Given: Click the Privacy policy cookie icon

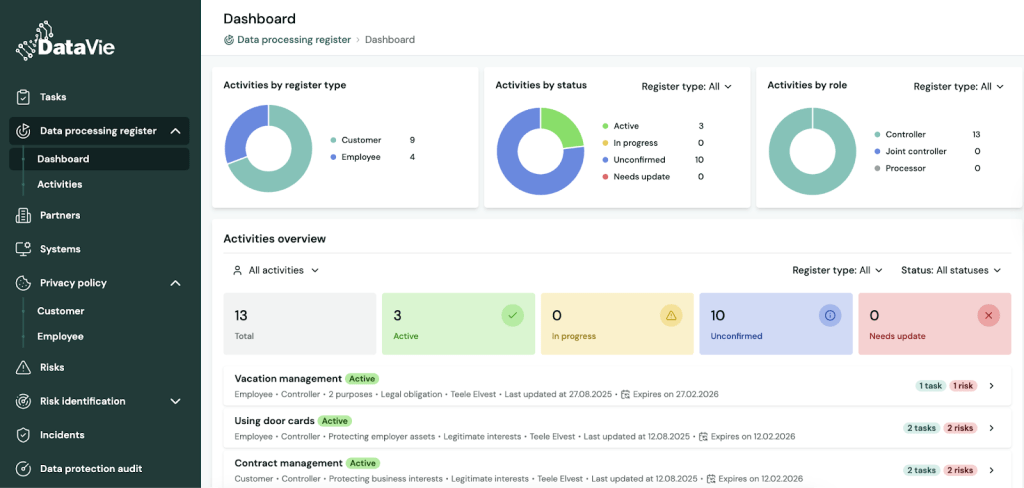Looking at the screenshot, I should (24, 283).
